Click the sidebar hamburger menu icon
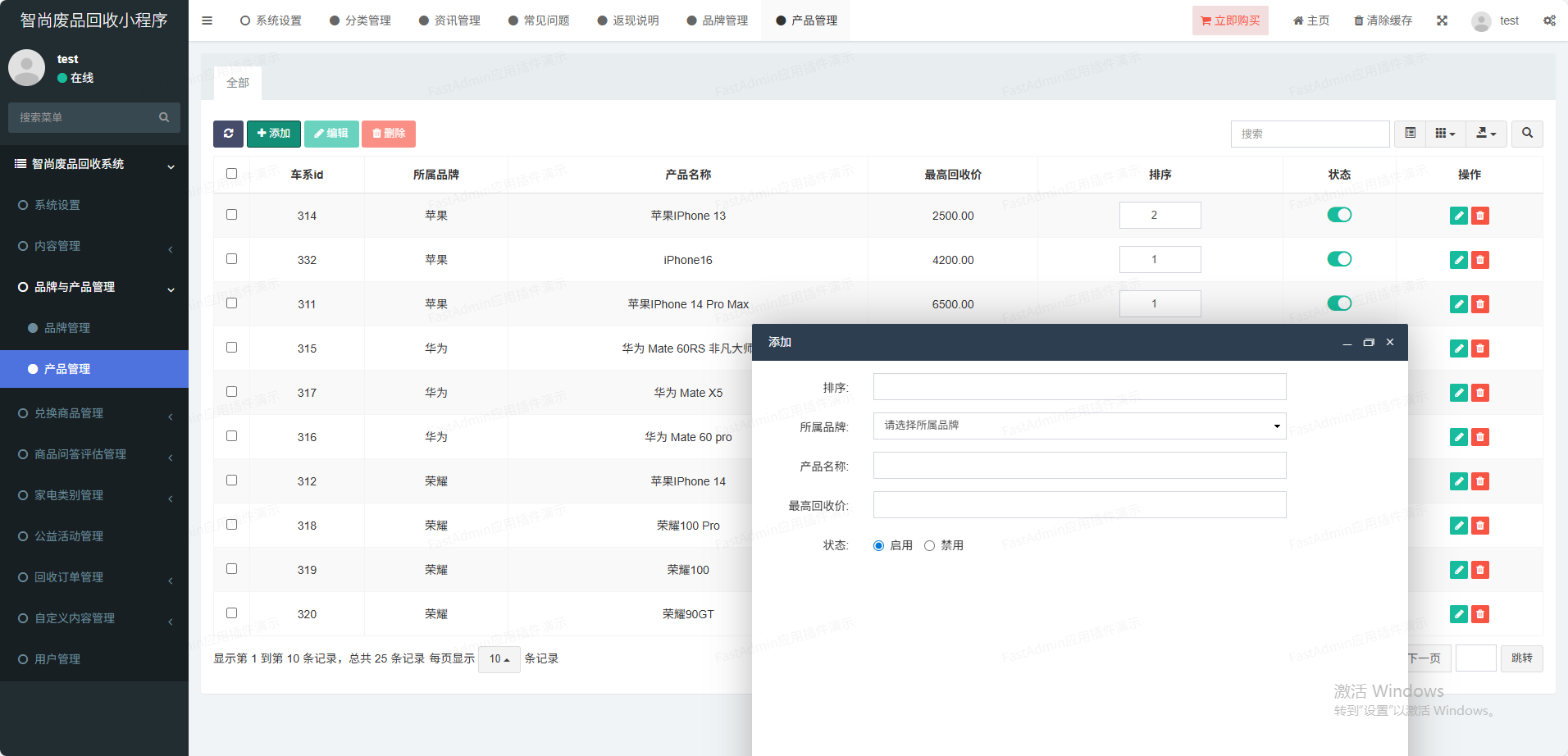 pyautogui.click(x=207, y=20)
